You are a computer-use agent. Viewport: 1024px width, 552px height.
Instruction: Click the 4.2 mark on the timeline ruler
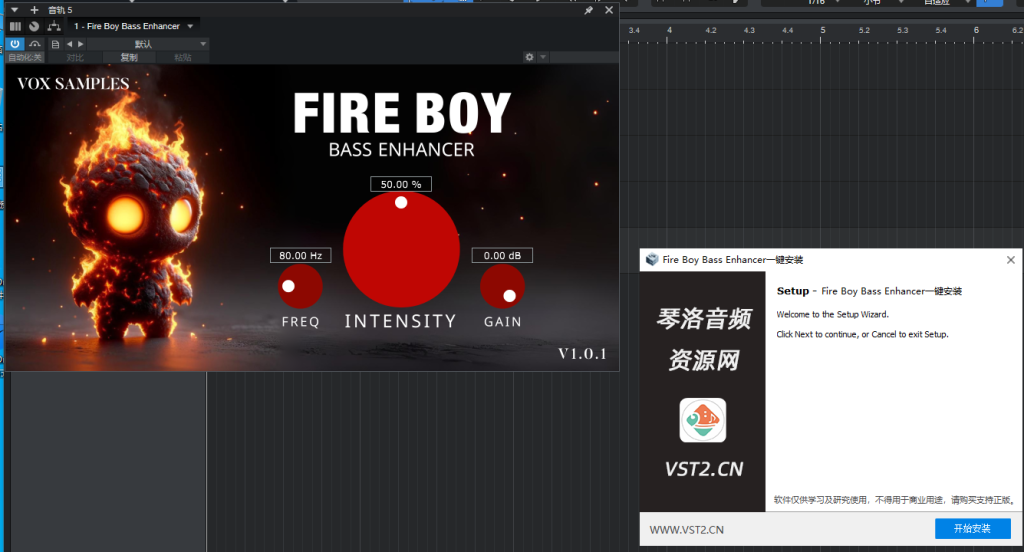(x=711, y=30)
